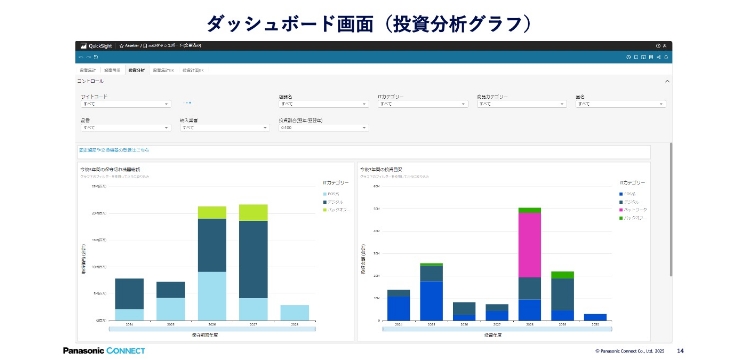Screen dimensions: 748x360
Task: Open the middle dropdown in the second control row
Action: coord(225,128)
